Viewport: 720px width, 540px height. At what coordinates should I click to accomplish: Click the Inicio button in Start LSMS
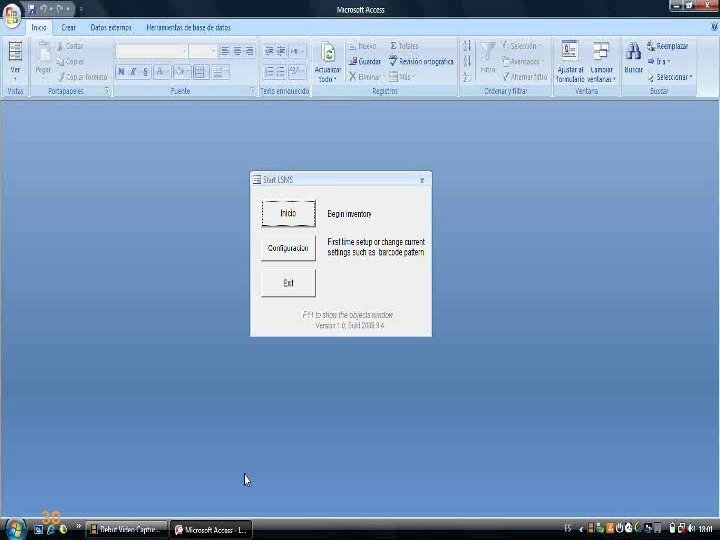pyautogui.click(x=288, y=214)
